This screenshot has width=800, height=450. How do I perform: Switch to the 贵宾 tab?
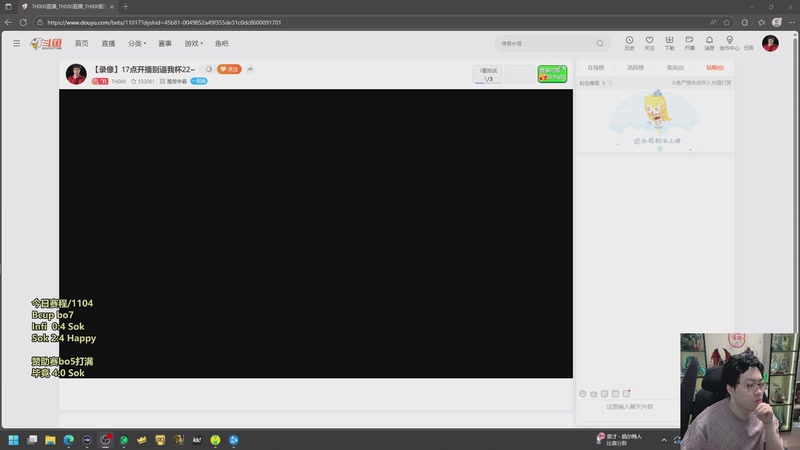[675, 67]
